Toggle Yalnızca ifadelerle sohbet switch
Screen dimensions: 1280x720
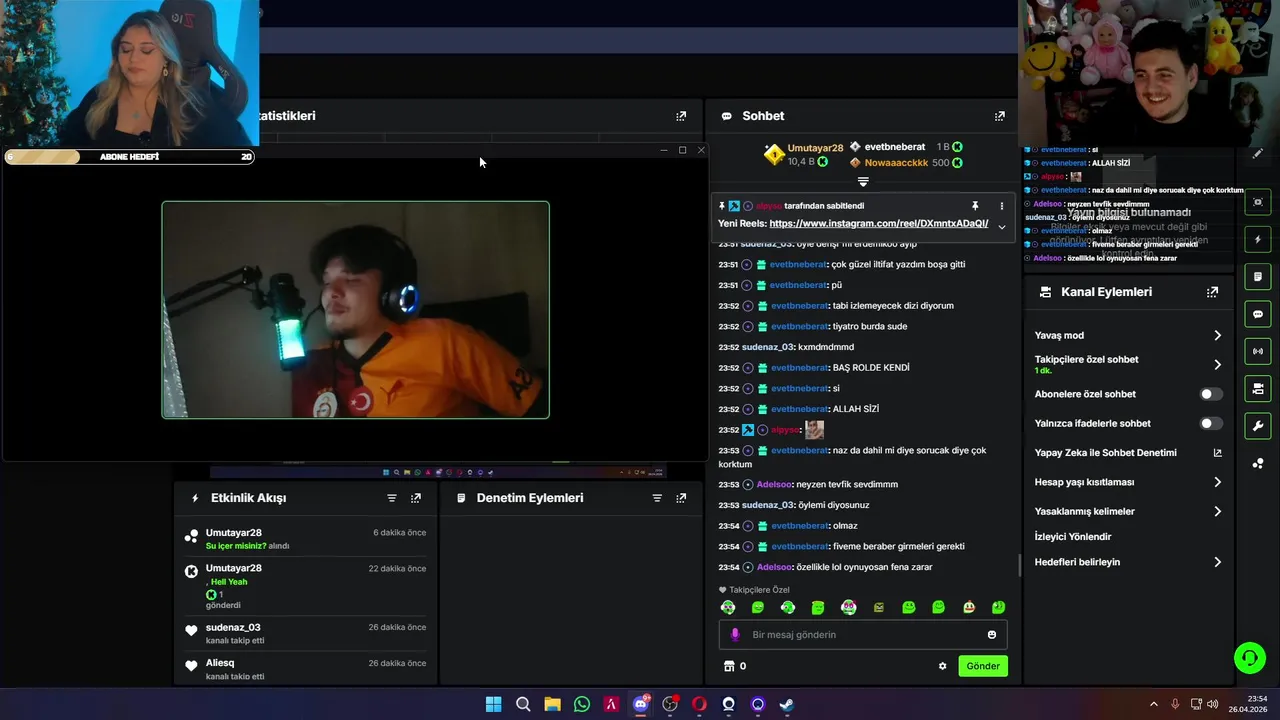(1210, 423)
